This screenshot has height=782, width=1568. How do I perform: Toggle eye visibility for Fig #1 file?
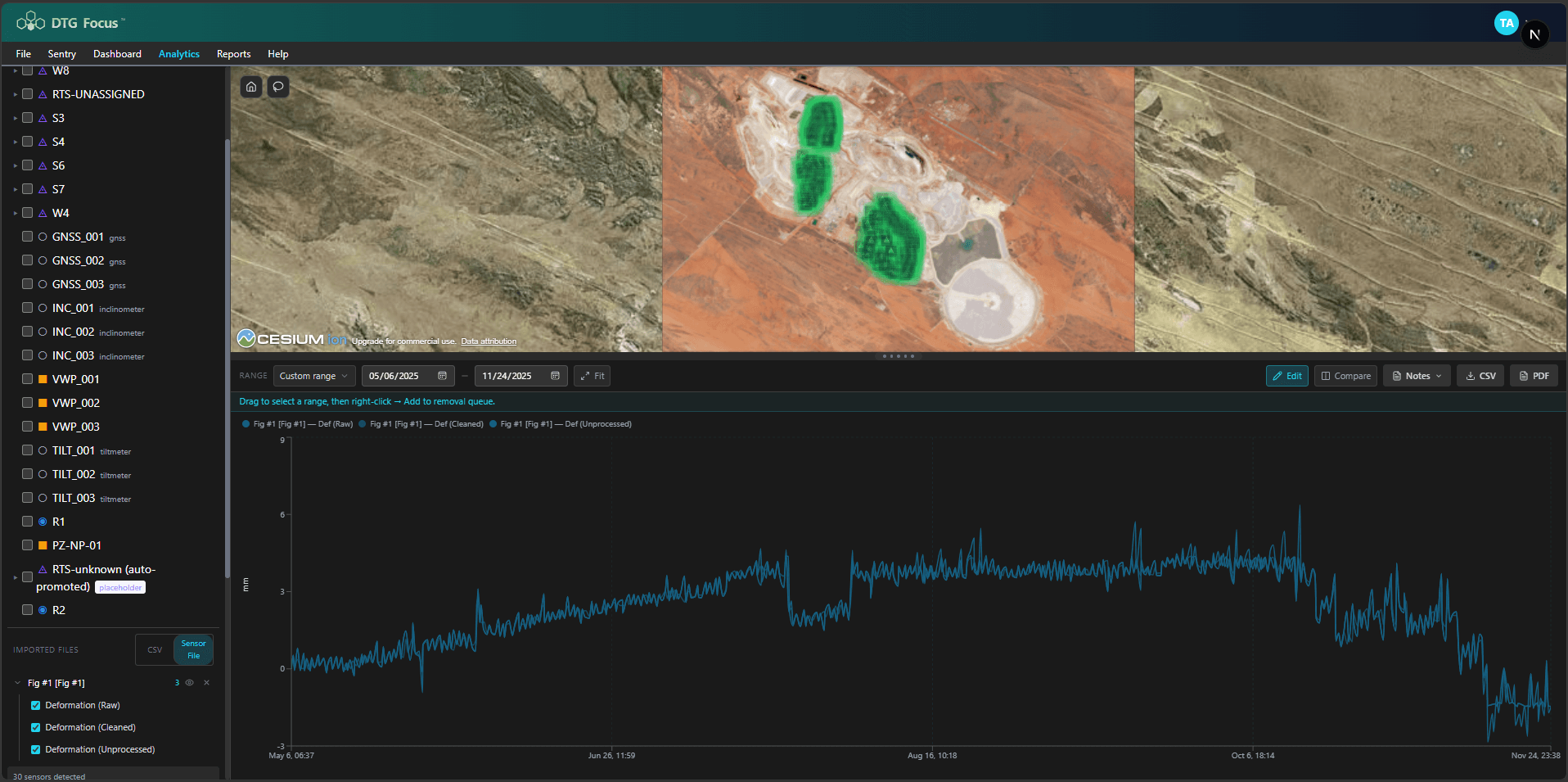click(x=190, y=683)
